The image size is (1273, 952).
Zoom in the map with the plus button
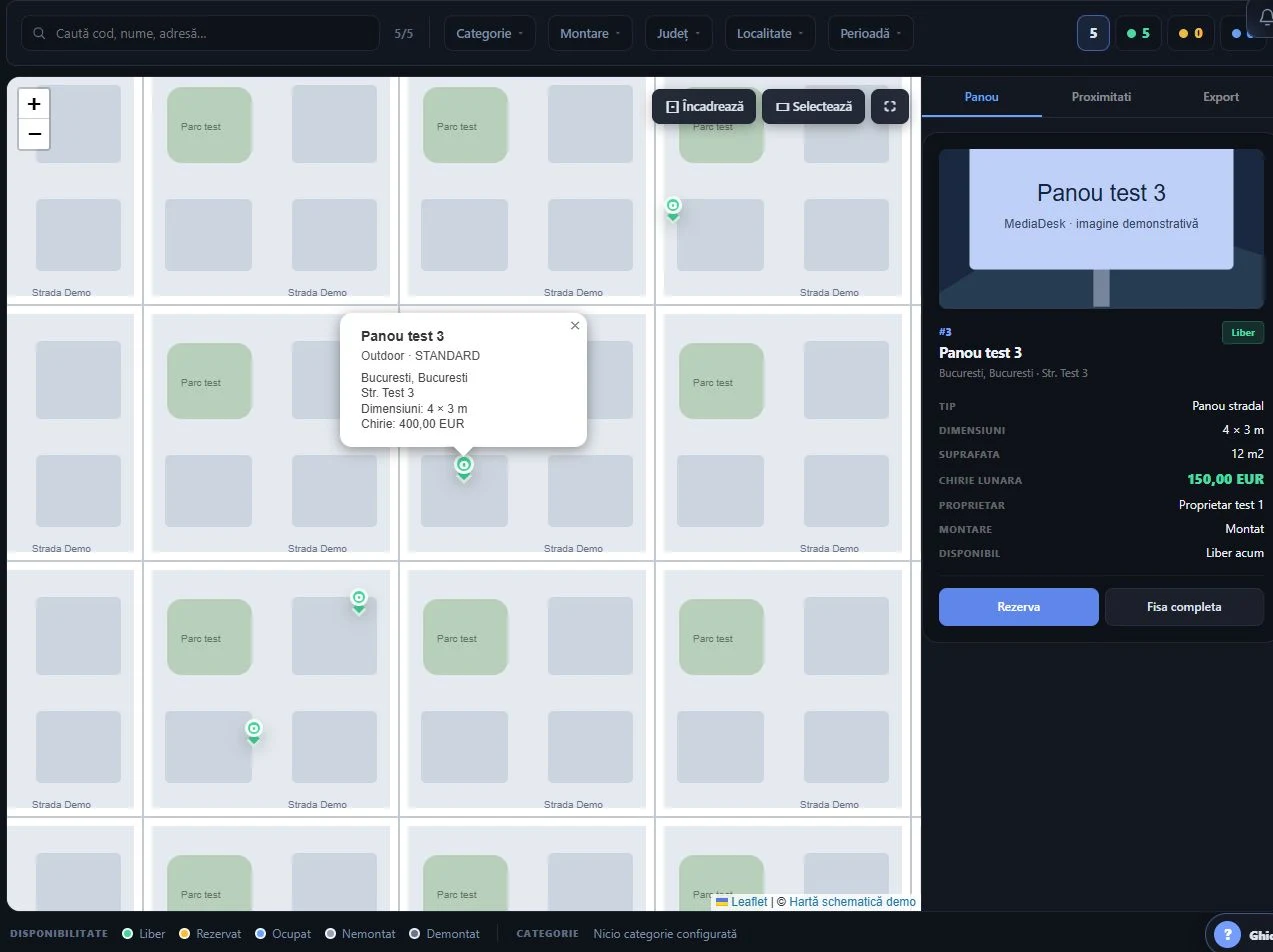34,104
